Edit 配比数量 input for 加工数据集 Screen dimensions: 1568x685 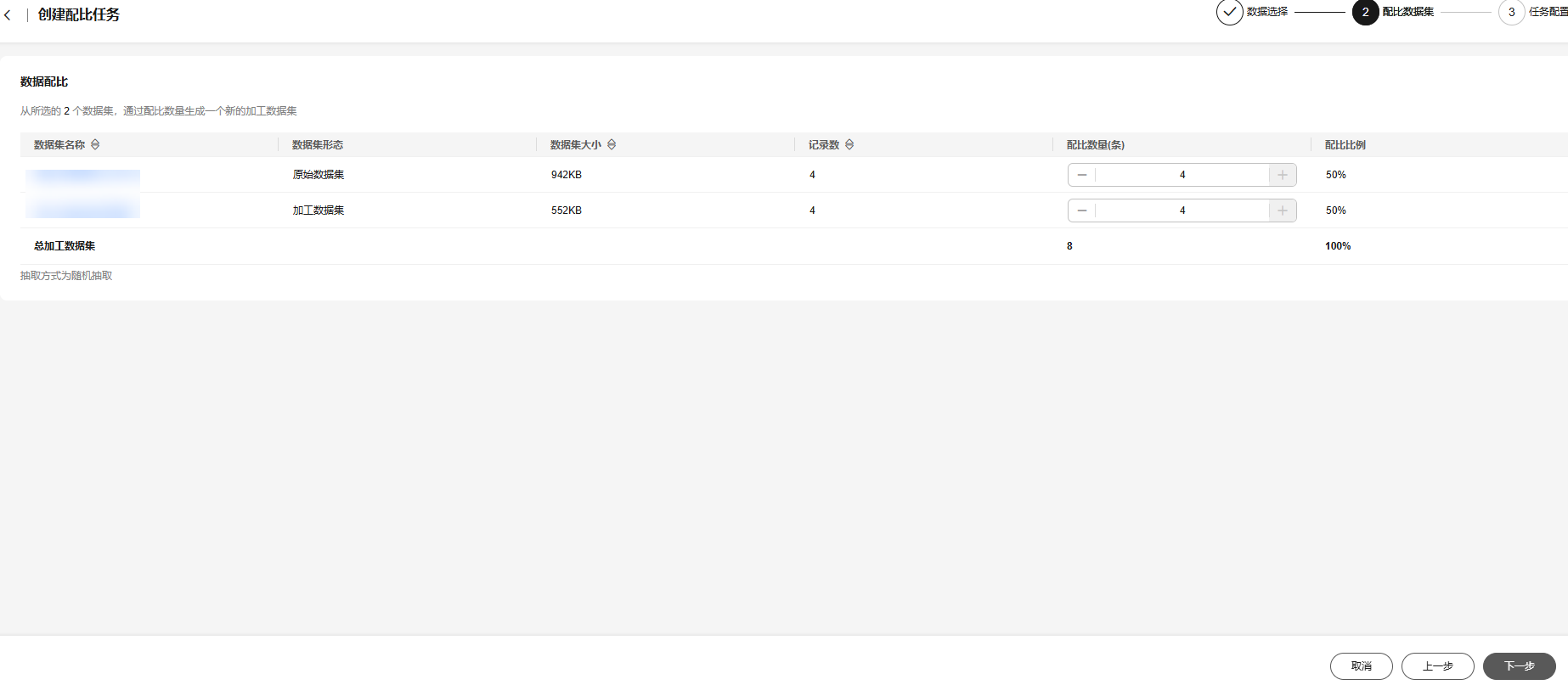pyautogui.click(x=1182, y=211)
